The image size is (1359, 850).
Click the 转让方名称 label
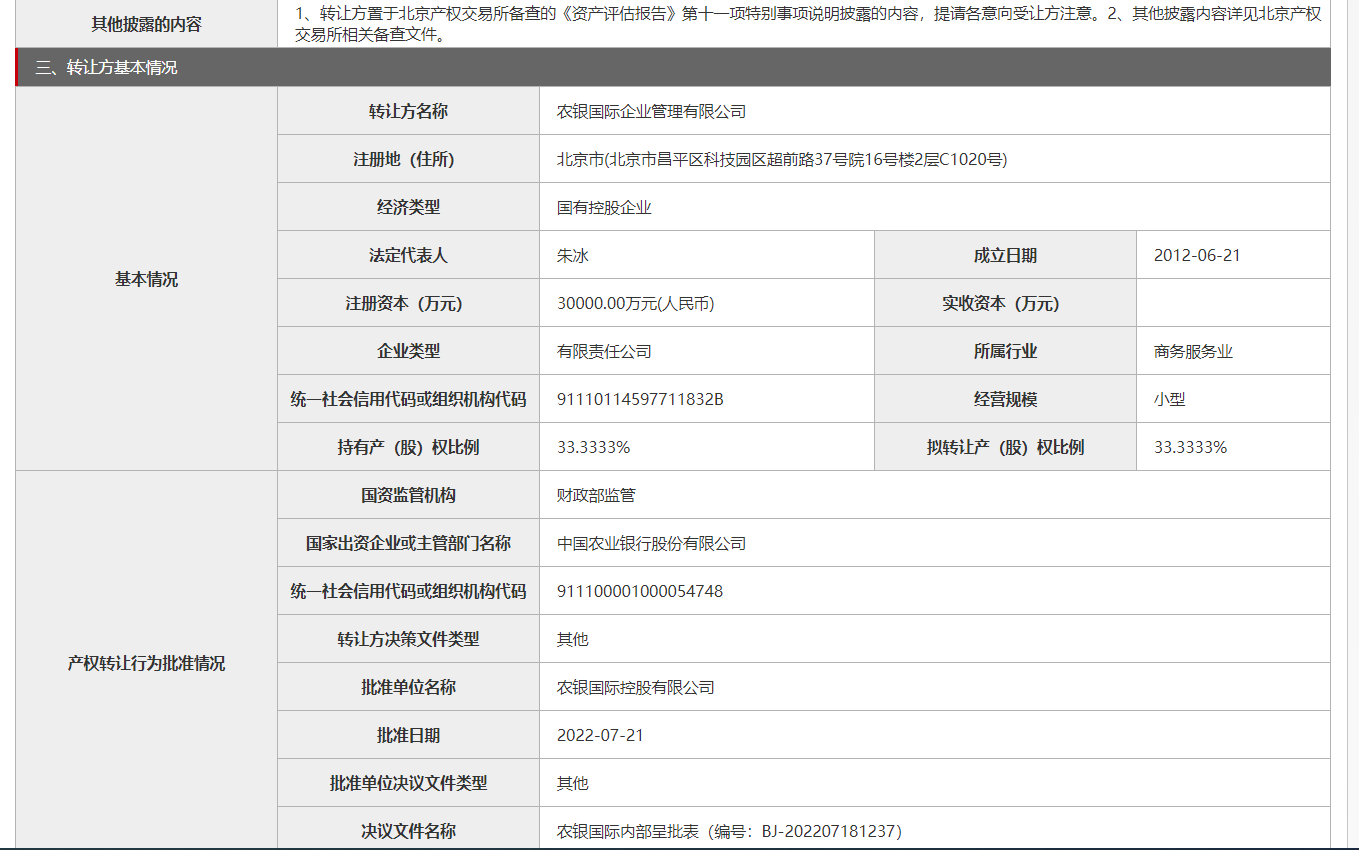point(408,111)
